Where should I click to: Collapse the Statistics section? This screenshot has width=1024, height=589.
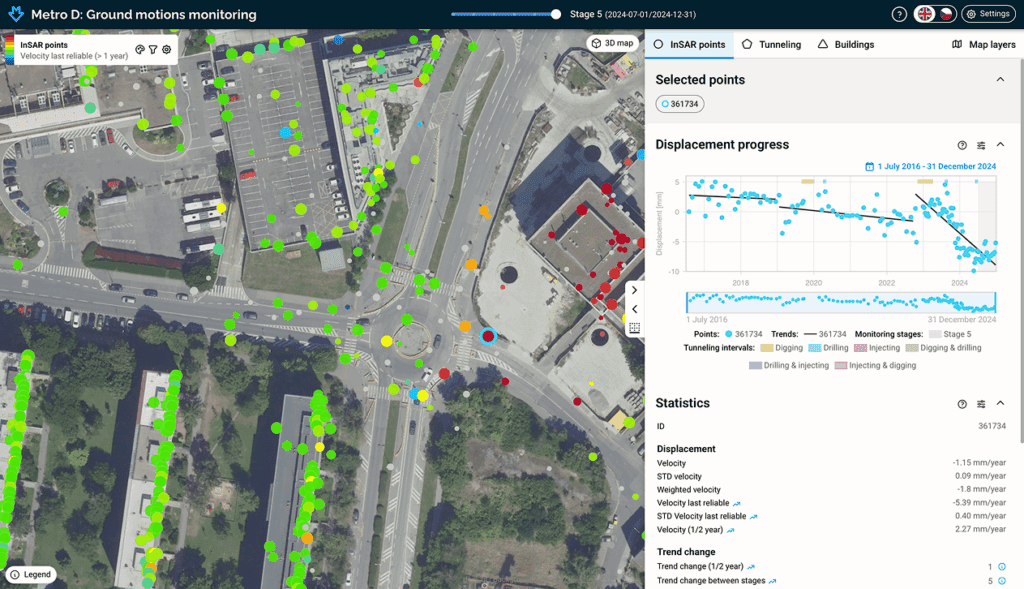pyautogui.click(x=1001, y=404)
